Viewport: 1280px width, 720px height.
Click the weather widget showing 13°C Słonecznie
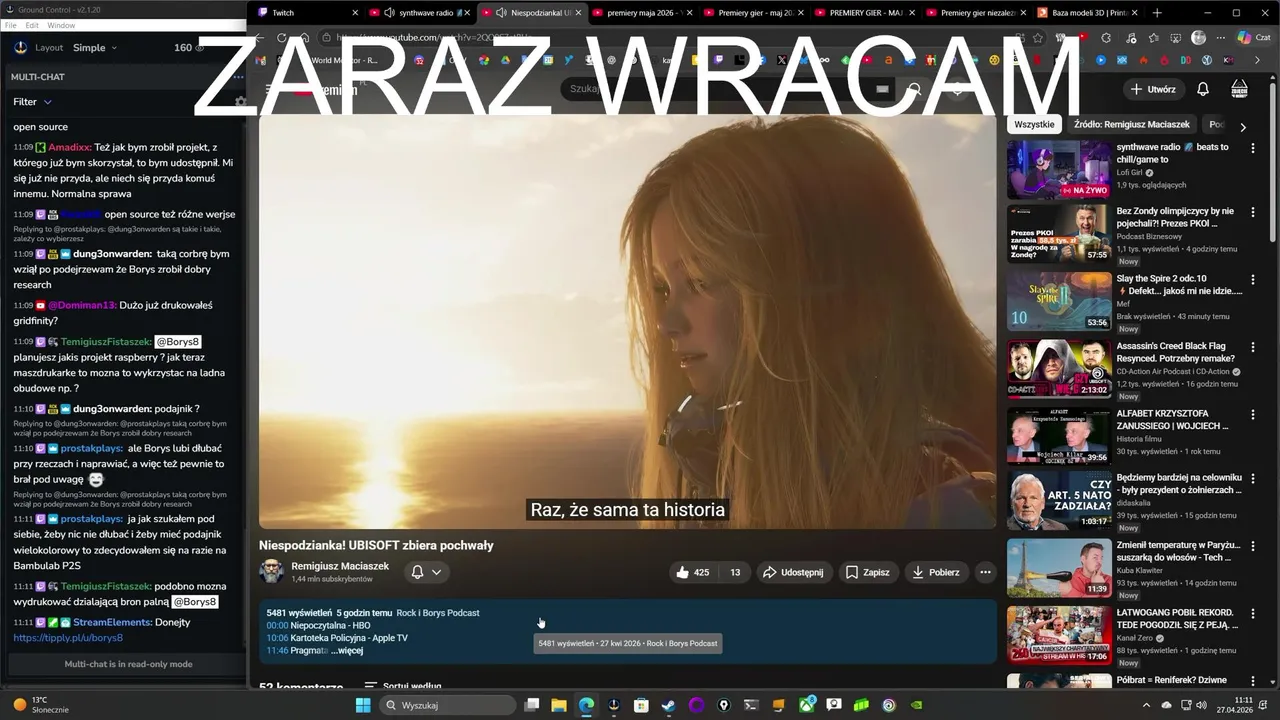point(41,705)
